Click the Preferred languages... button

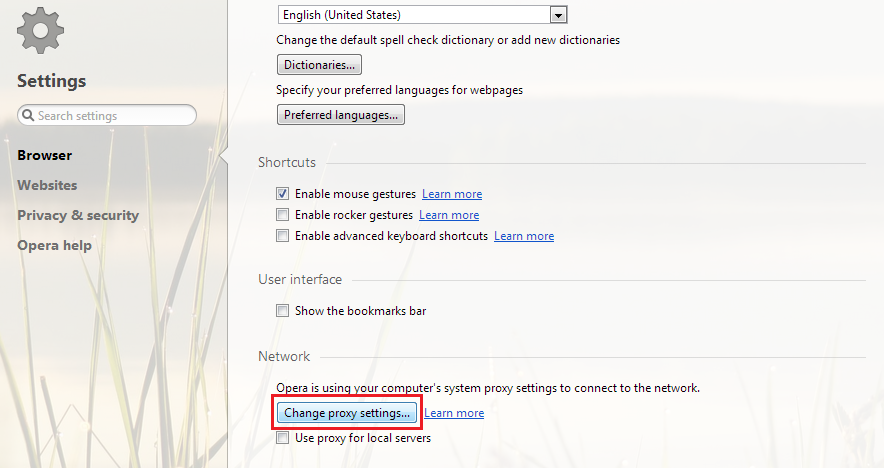pos(341,115)
